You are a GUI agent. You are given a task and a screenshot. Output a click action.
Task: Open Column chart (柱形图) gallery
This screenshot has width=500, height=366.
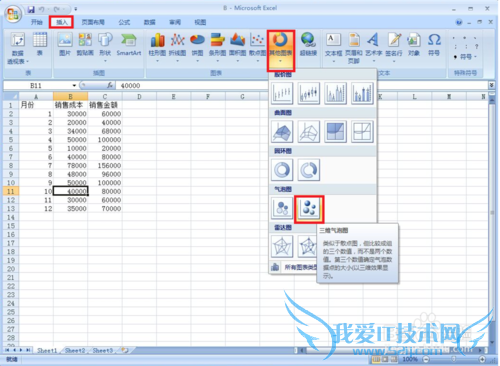click(x=157, y=47)
